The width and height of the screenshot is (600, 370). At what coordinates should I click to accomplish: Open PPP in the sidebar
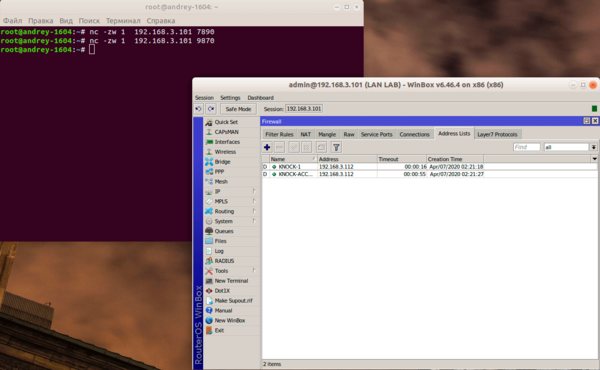[219, 172]
